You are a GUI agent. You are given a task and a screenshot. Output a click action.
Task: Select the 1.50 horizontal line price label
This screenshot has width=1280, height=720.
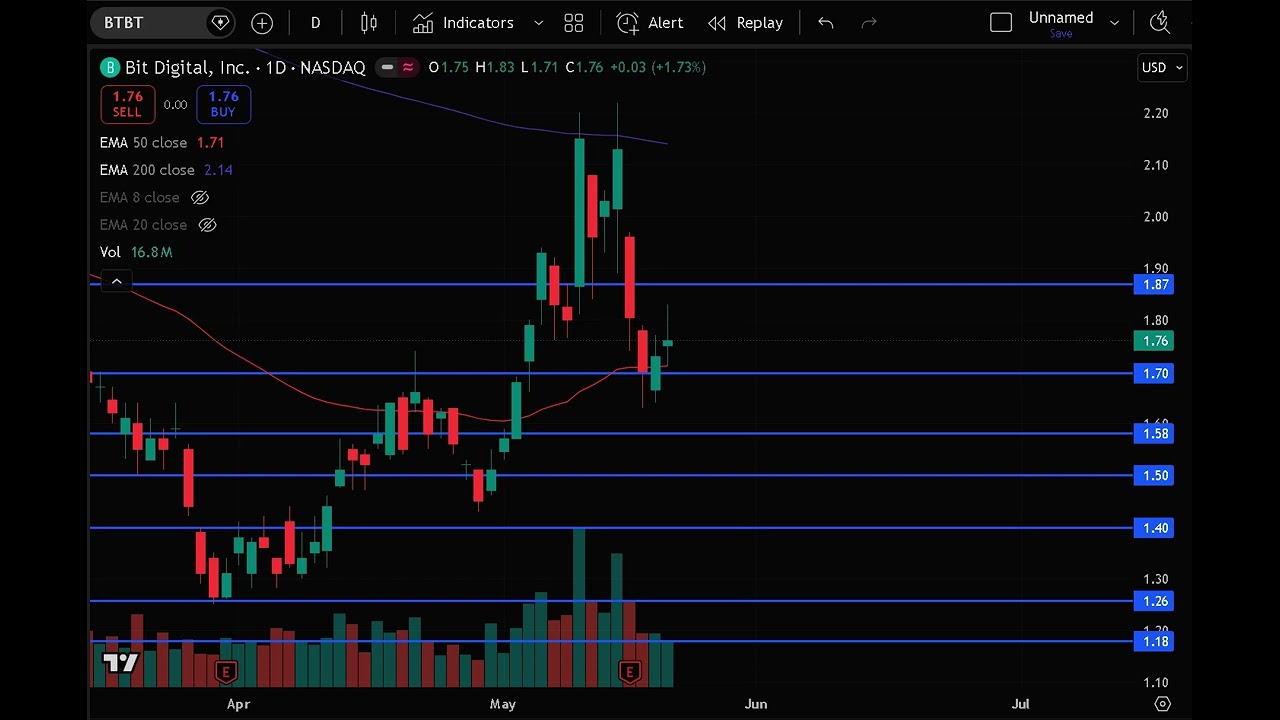pyautogui.click(x=1154, y=476)
